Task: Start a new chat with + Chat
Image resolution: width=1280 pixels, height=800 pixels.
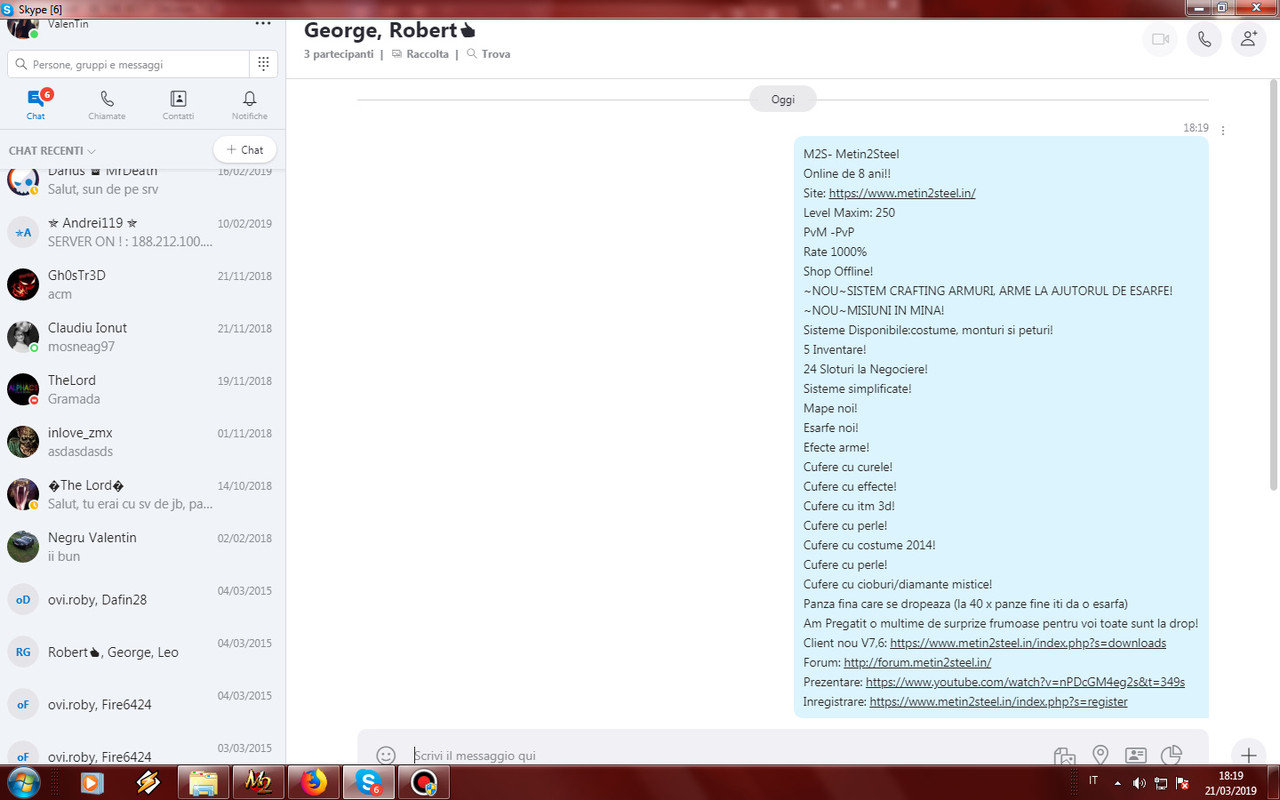Action: [x=245, y=150]
